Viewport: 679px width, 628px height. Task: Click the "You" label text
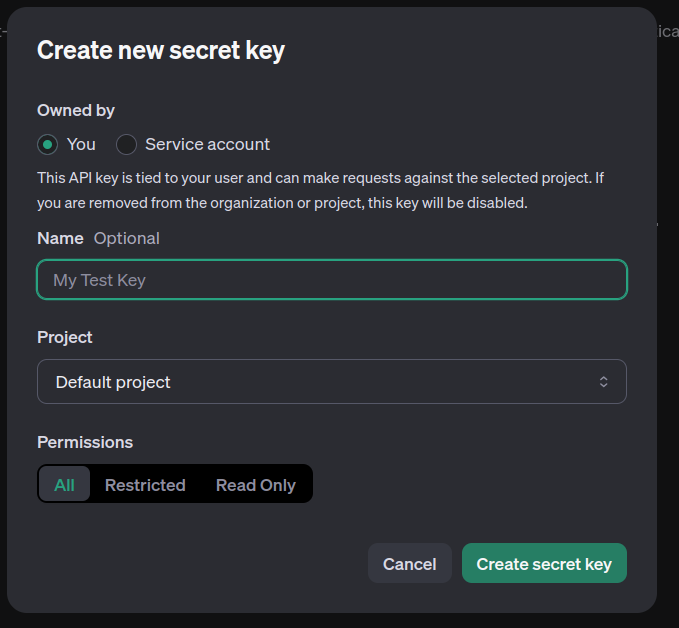pyautogui.click(x=81, y=144)
